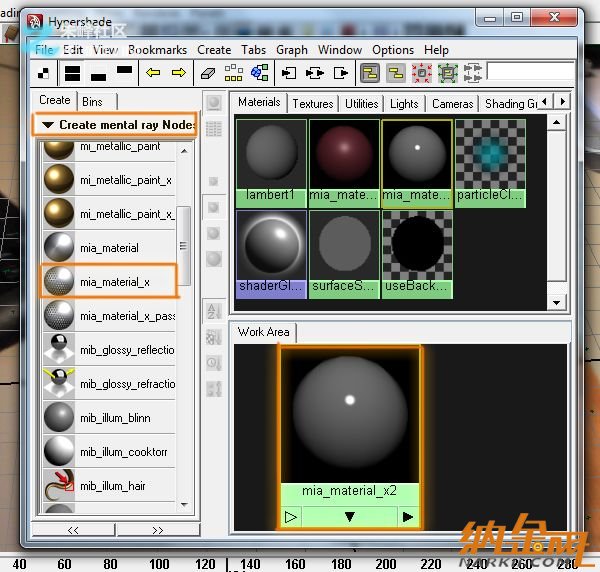Collapse the Create mental ray Nodes dropdown
Viewport: 600px width, 572px height.
[x=47, y=125]
